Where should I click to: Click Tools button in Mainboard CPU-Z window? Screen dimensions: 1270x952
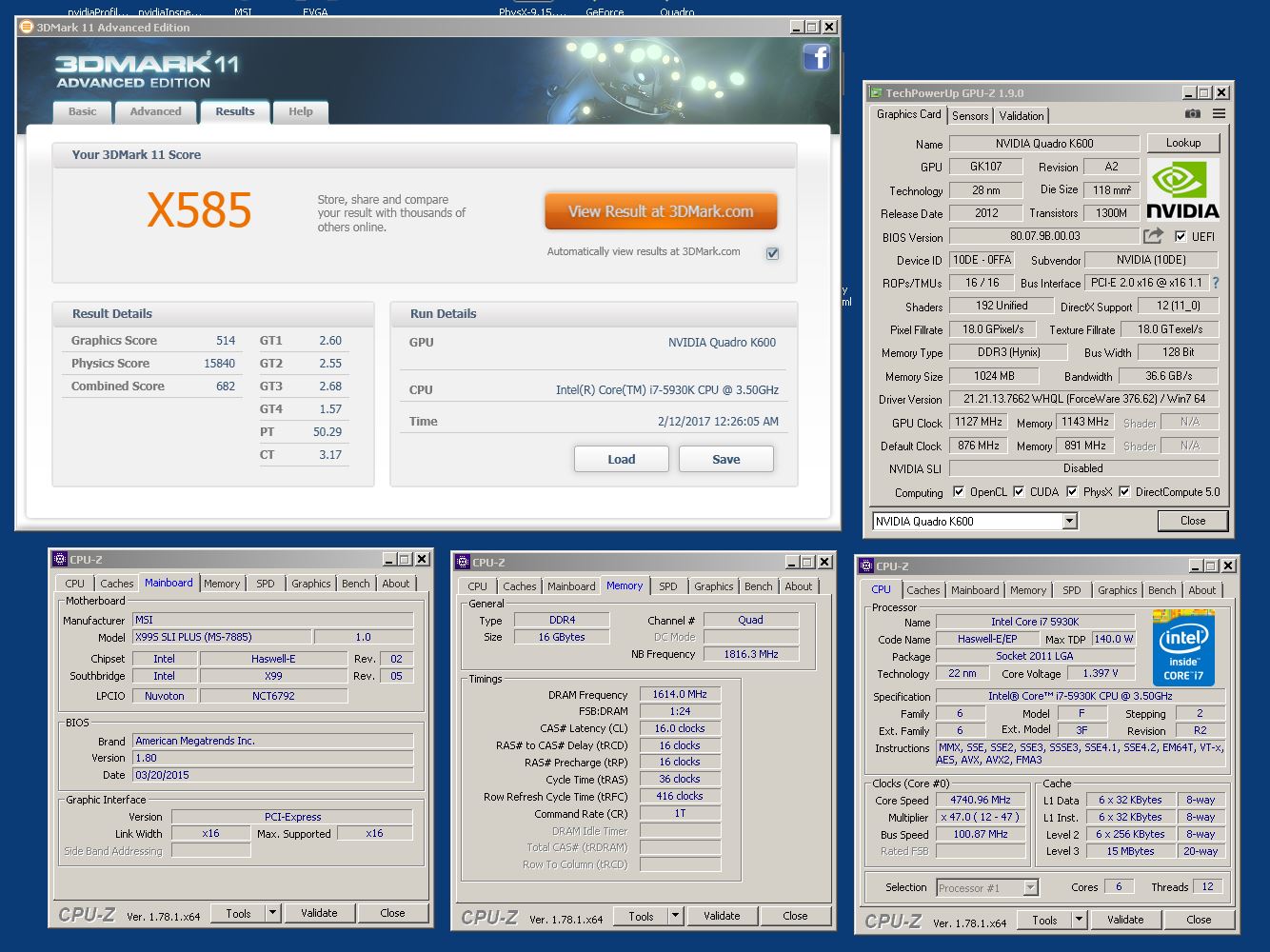239,913
